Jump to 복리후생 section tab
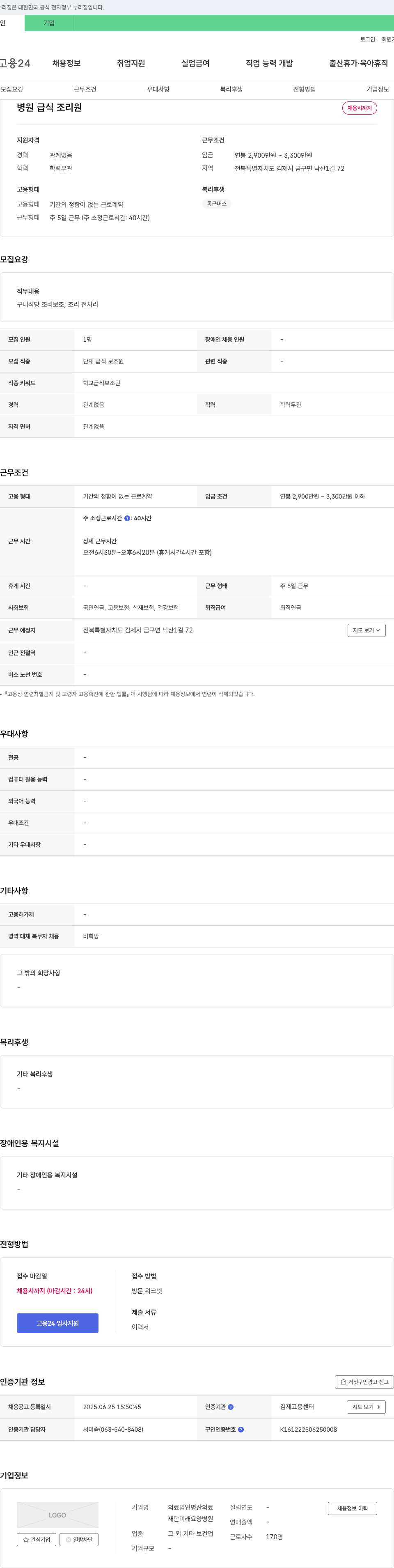Viewport: 394px width, 1568px height. click(x=231, y=89)
